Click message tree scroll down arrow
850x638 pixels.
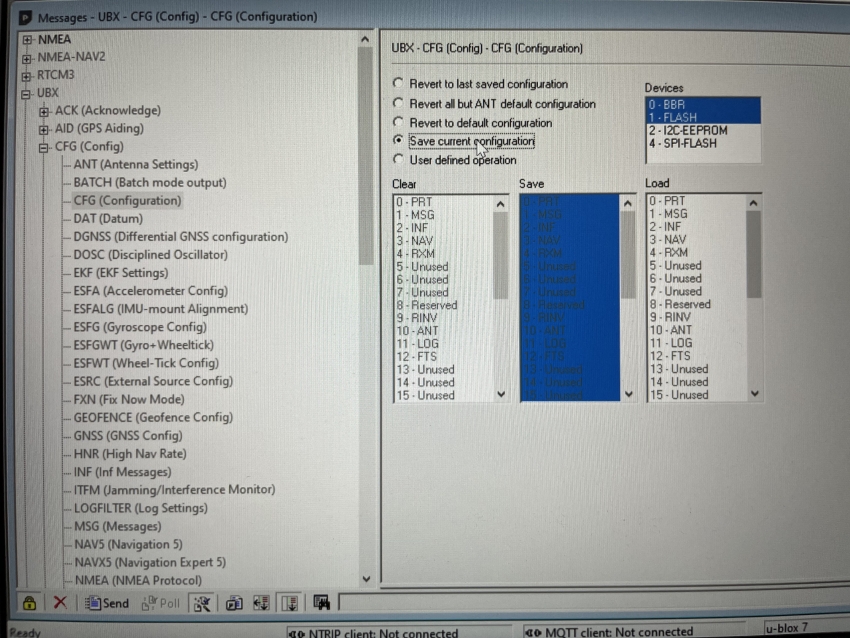[x=366, y=579]
